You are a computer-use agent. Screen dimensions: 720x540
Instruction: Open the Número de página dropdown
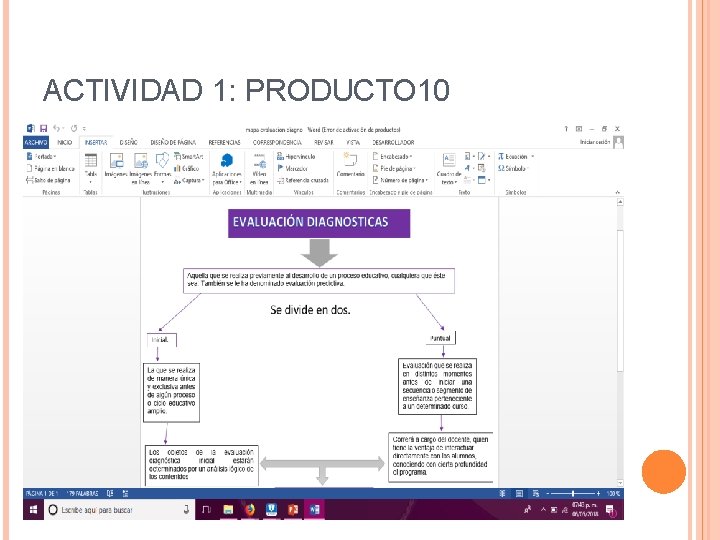(x=400, y=180)
